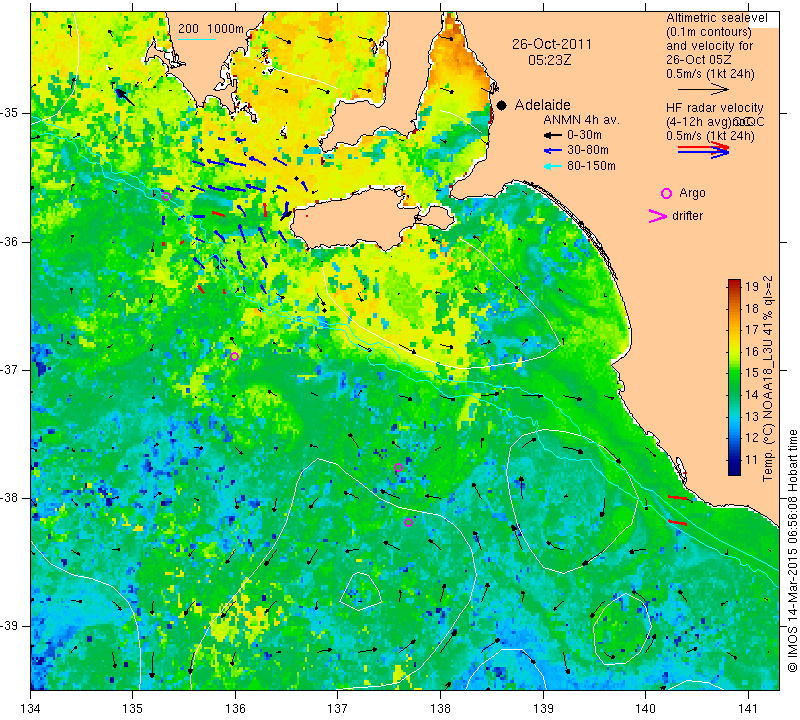Click the black altimetric velocity scale arrow
This screenshot has width=800, height=720.
[x=704, y=89]
